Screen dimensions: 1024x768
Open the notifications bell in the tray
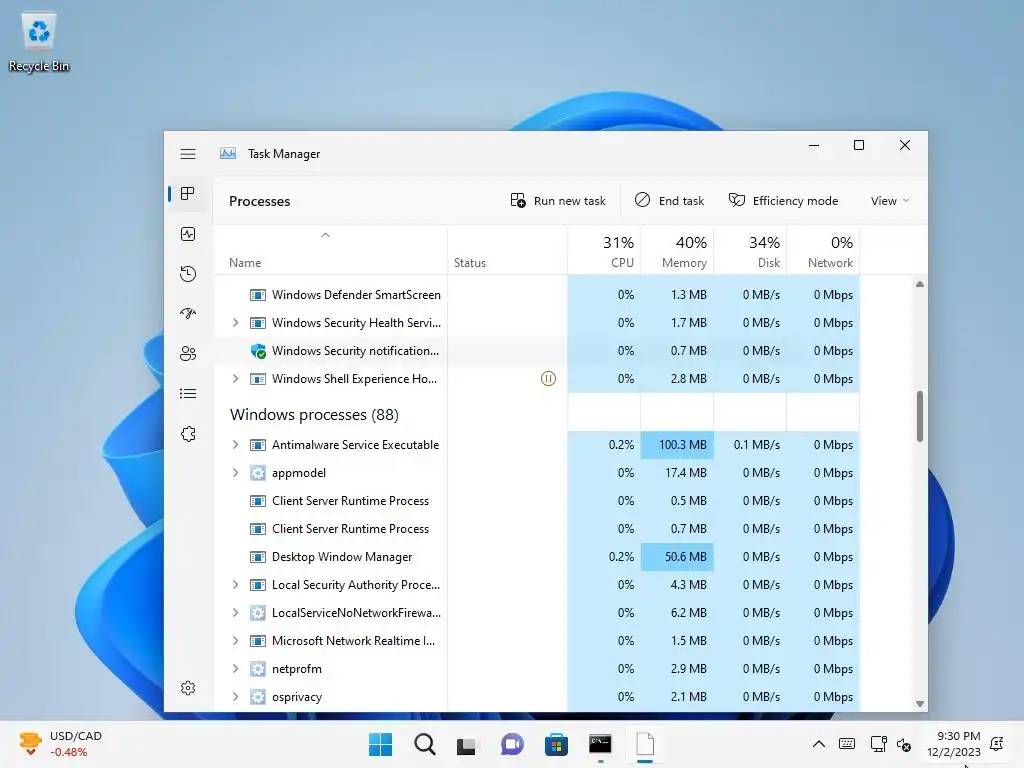(997, 744)
